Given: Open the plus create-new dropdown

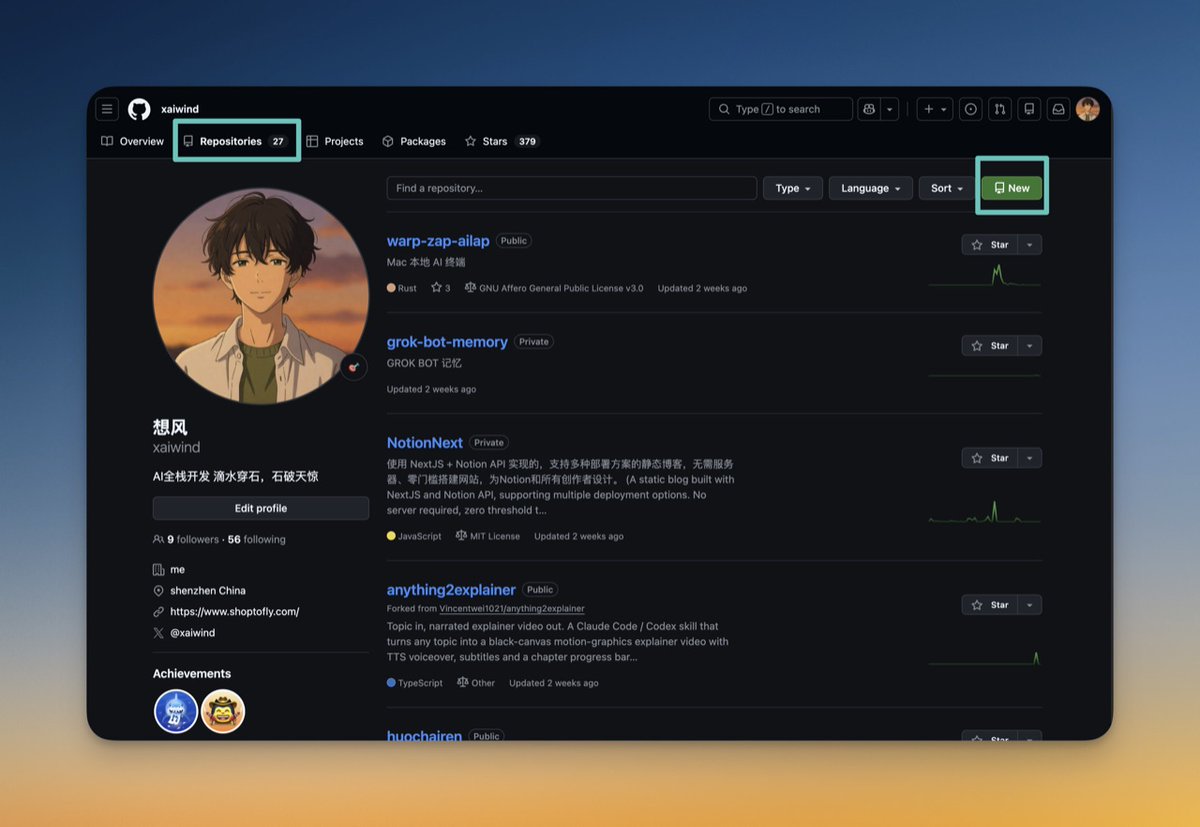Looking at the screenshot, I should click(x=935, y=109).
